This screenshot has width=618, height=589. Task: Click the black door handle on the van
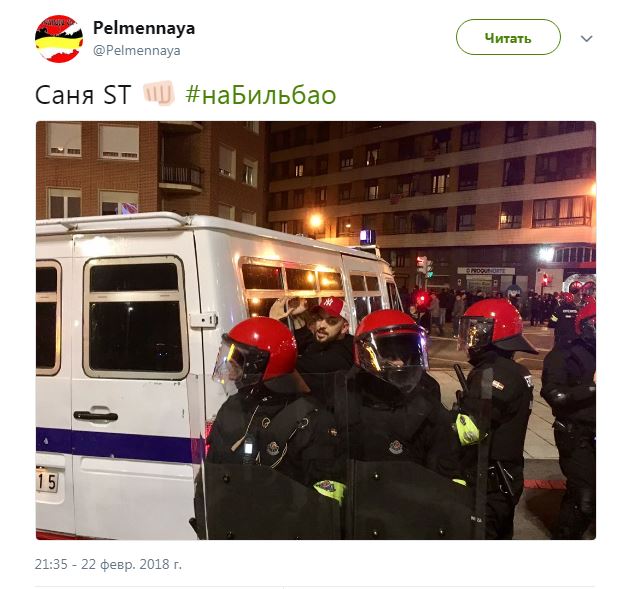[96, 416]
